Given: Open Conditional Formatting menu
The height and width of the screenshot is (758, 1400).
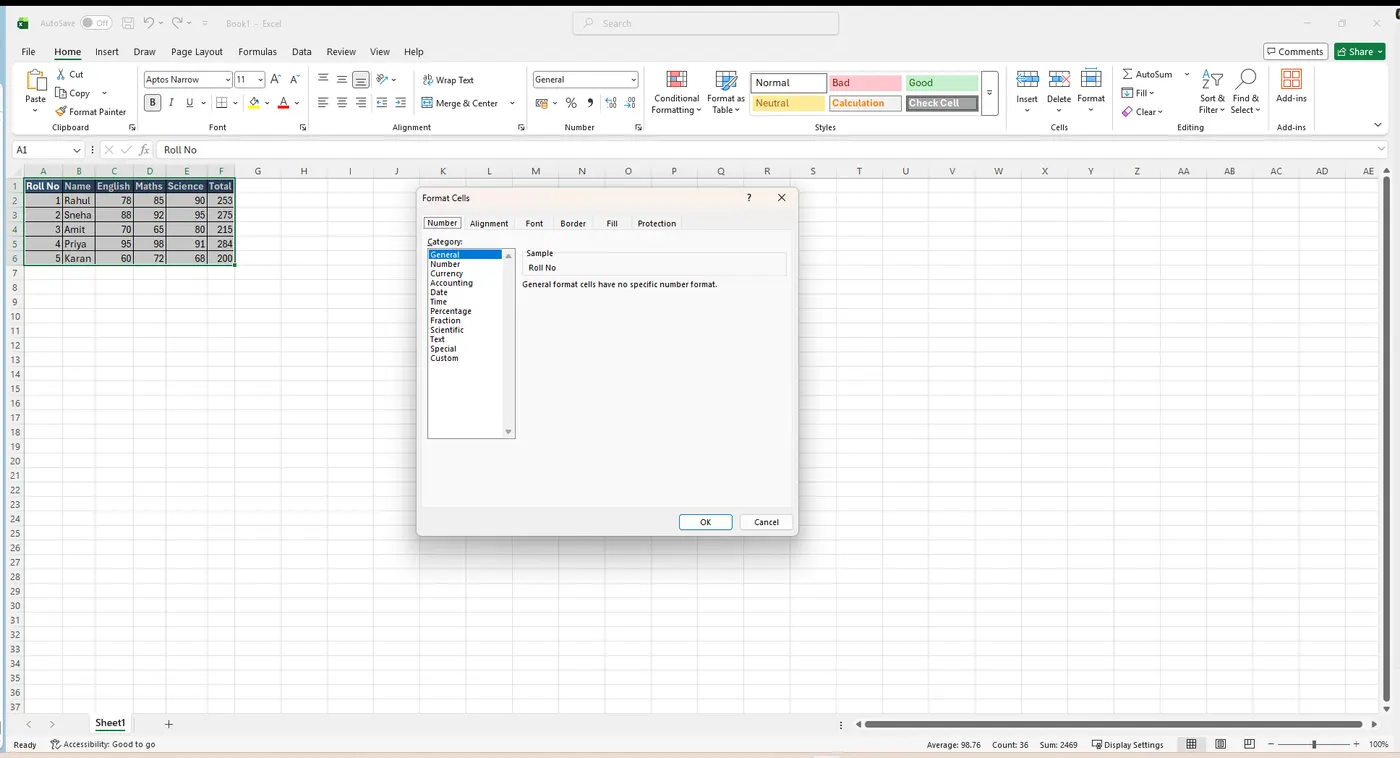Looking at the screenshot, I should coord(676,92).
